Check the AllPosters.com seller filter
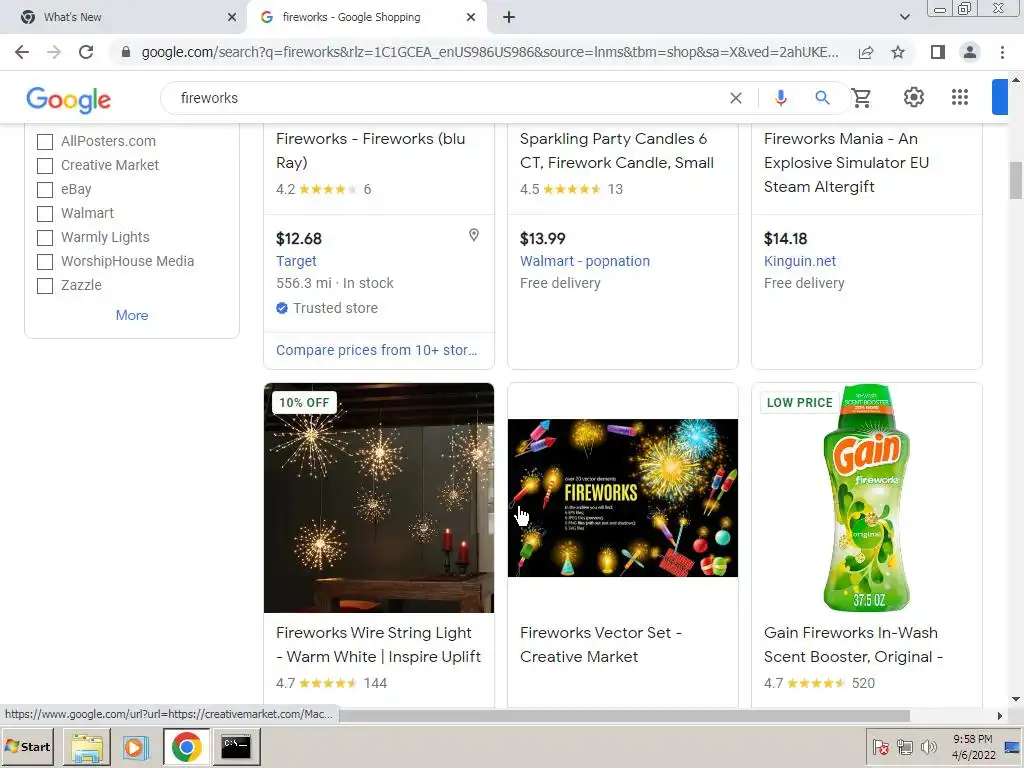 (44, 142)
